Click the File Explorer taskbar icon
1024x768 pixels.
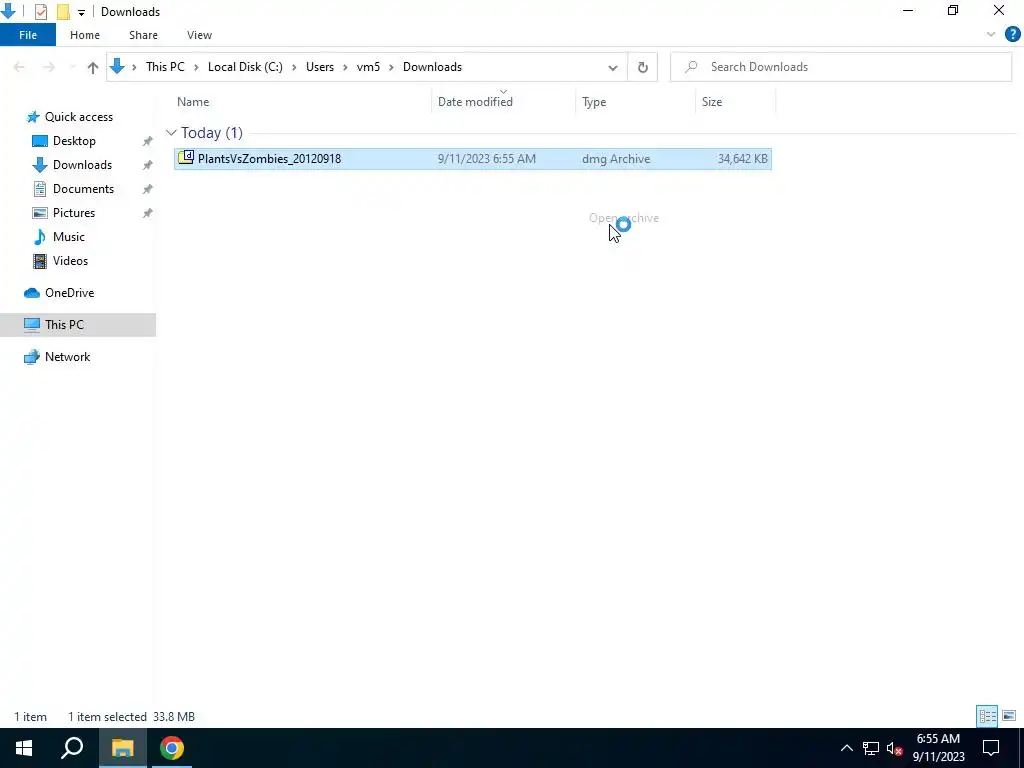pyautogui.click(x=122, y=748)
